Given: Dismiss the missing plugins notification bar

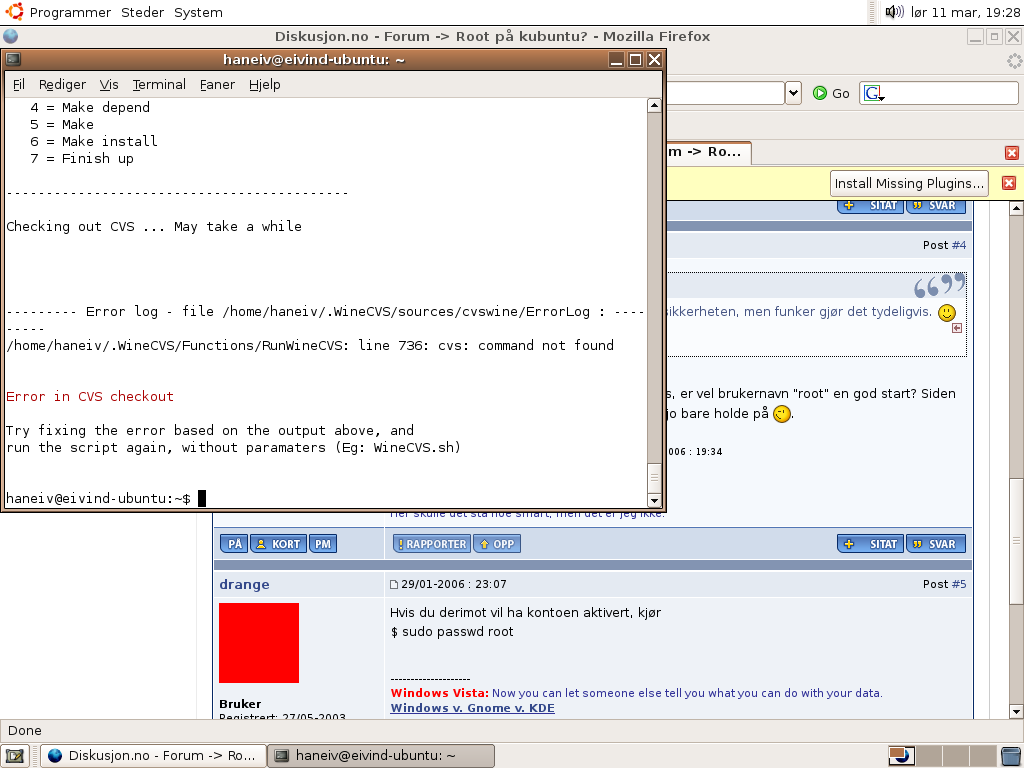Looking at the screenshot, I should pyautogui.click(x=1008, y=183).
